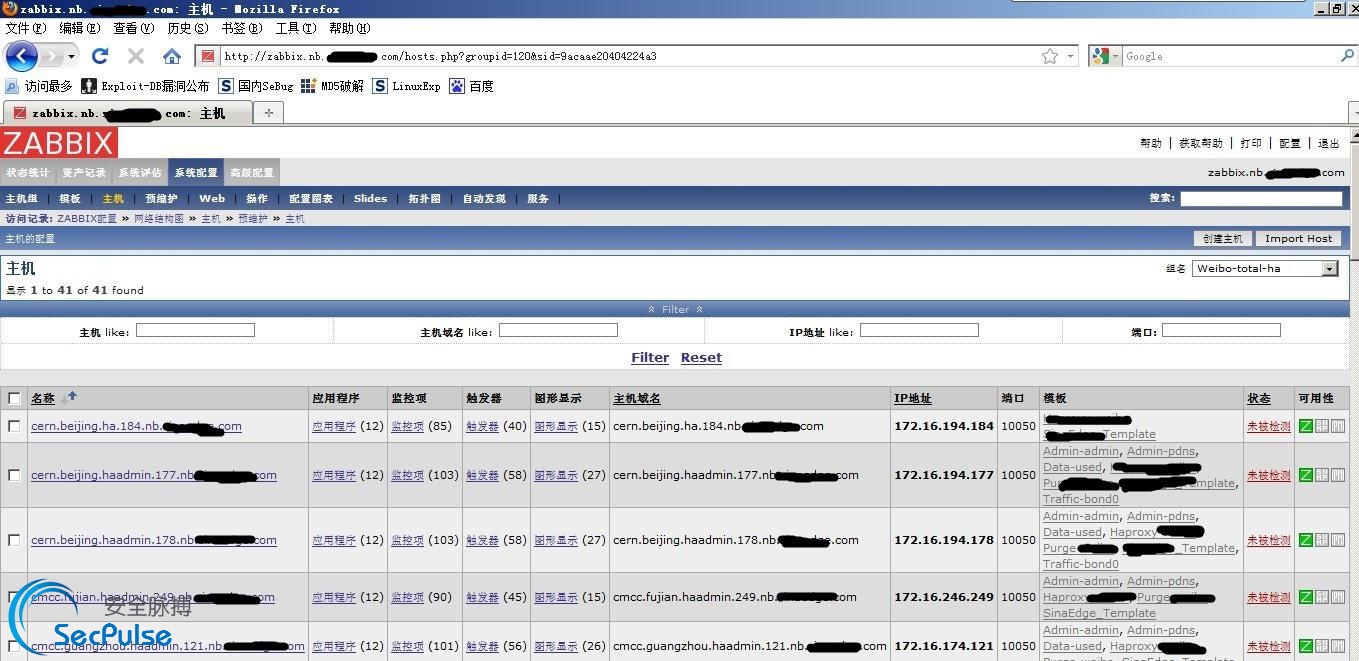The width and height of the screenshot is (1359, 661).
Task: Tick the select-all checkbox in table header
Action: [x=14, y=398]
